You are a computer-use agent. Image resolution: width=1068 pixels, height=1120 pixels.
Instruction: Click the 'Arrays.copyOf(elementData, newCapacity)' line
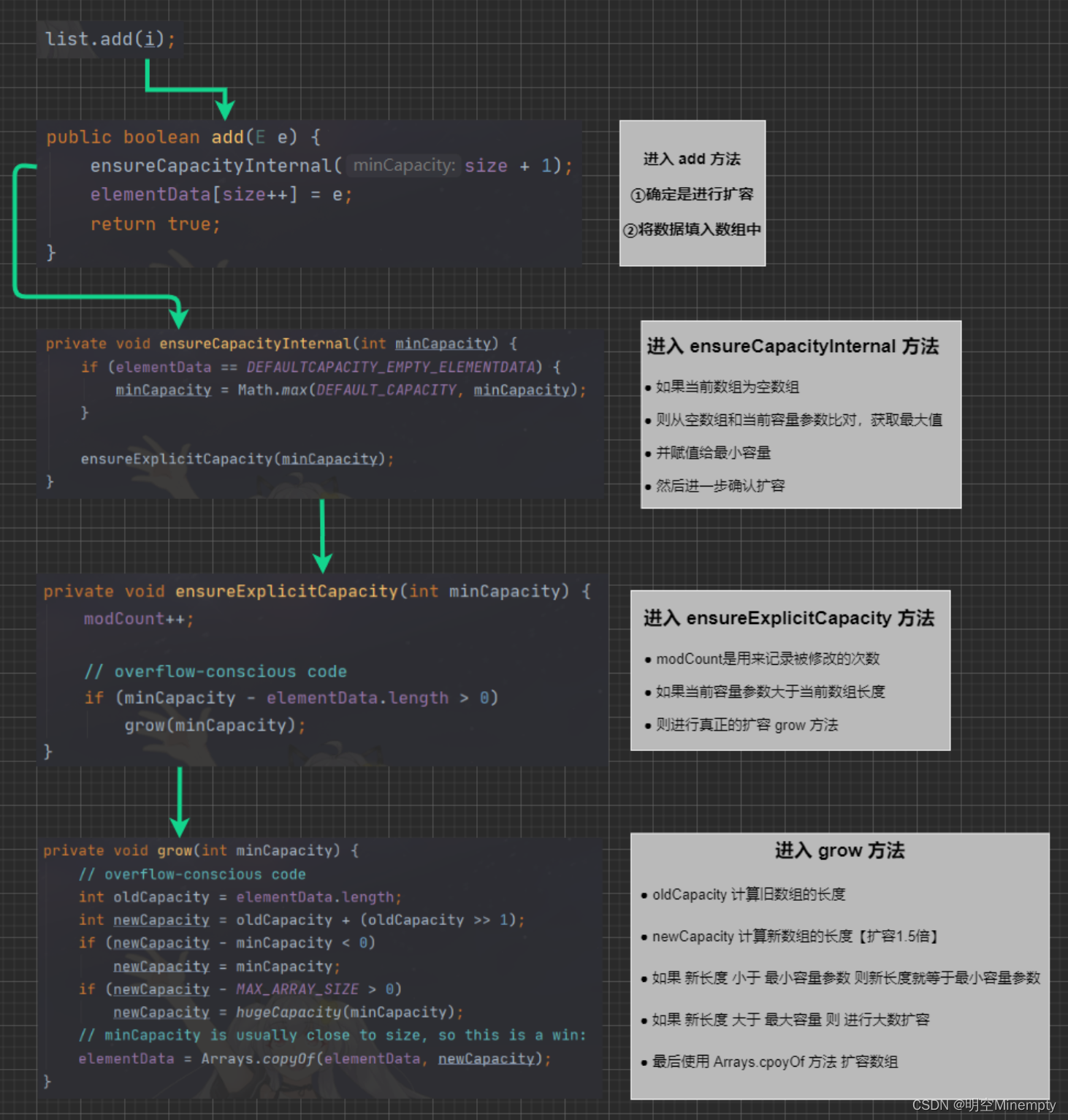315,1059
